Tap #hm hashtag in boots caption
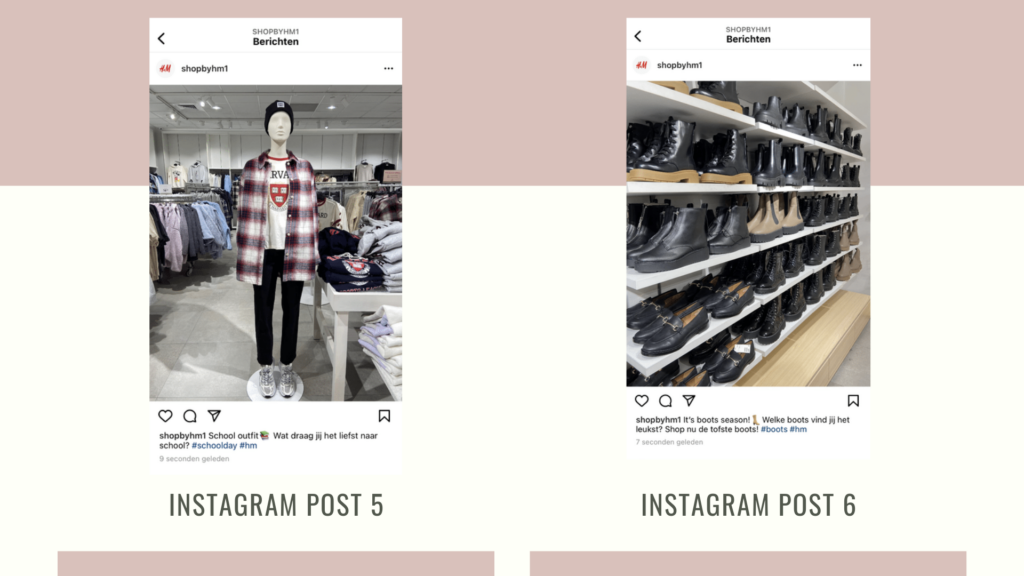Image resolution: width=1024 pixels, height=576 pixels. [x=798, y=429]
